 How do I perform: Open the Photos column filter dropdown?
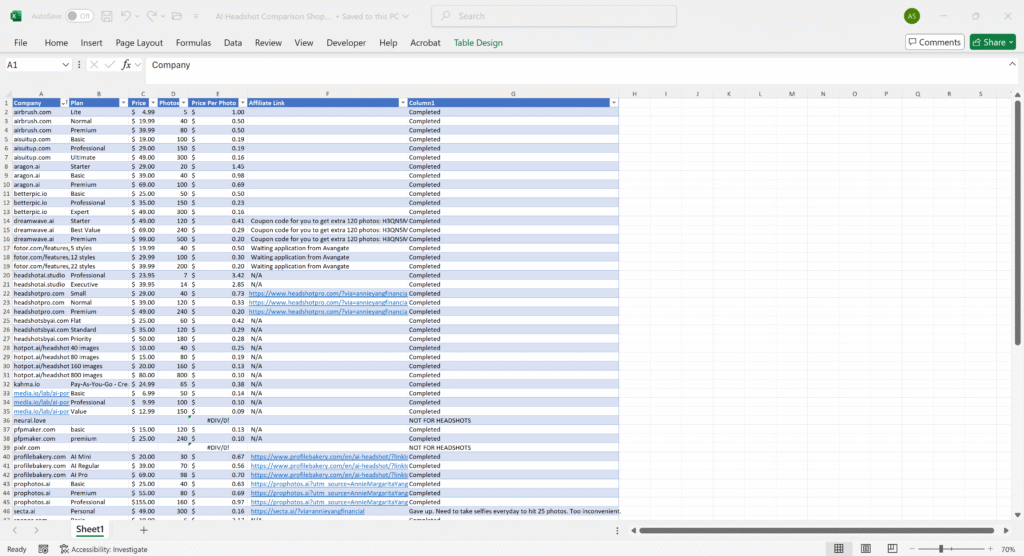(x=184, y=103)
